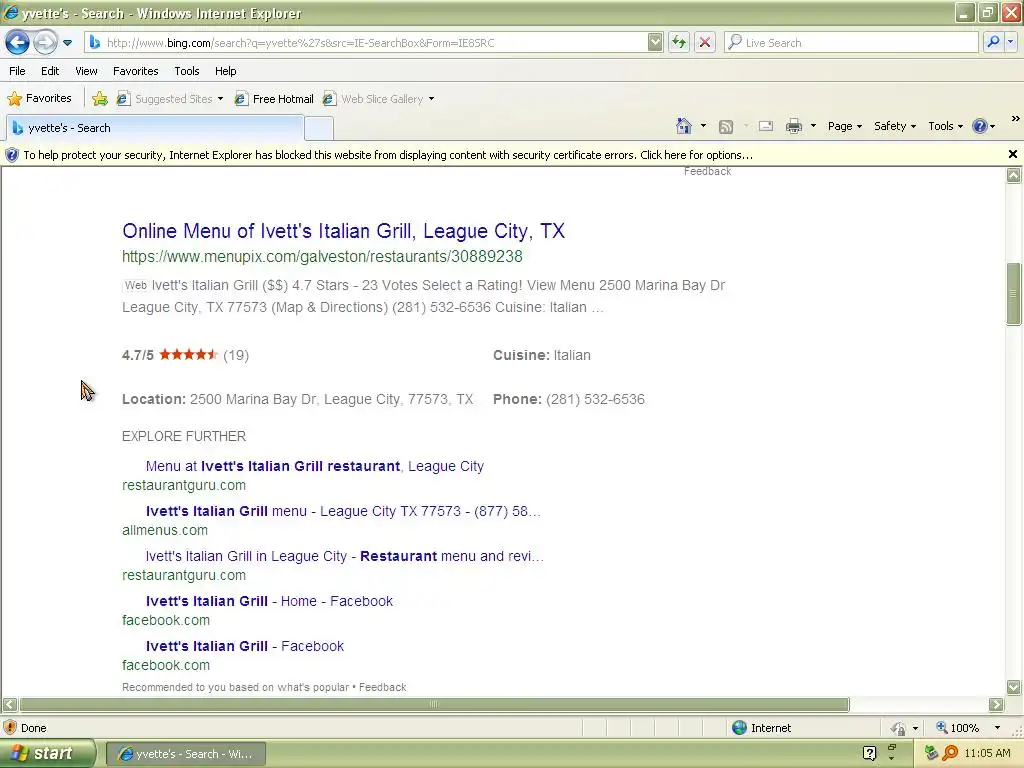Open Online Menu of Ivett's Italian Grill link
This screenshot has height=768, width=1024.
[344, 231]
